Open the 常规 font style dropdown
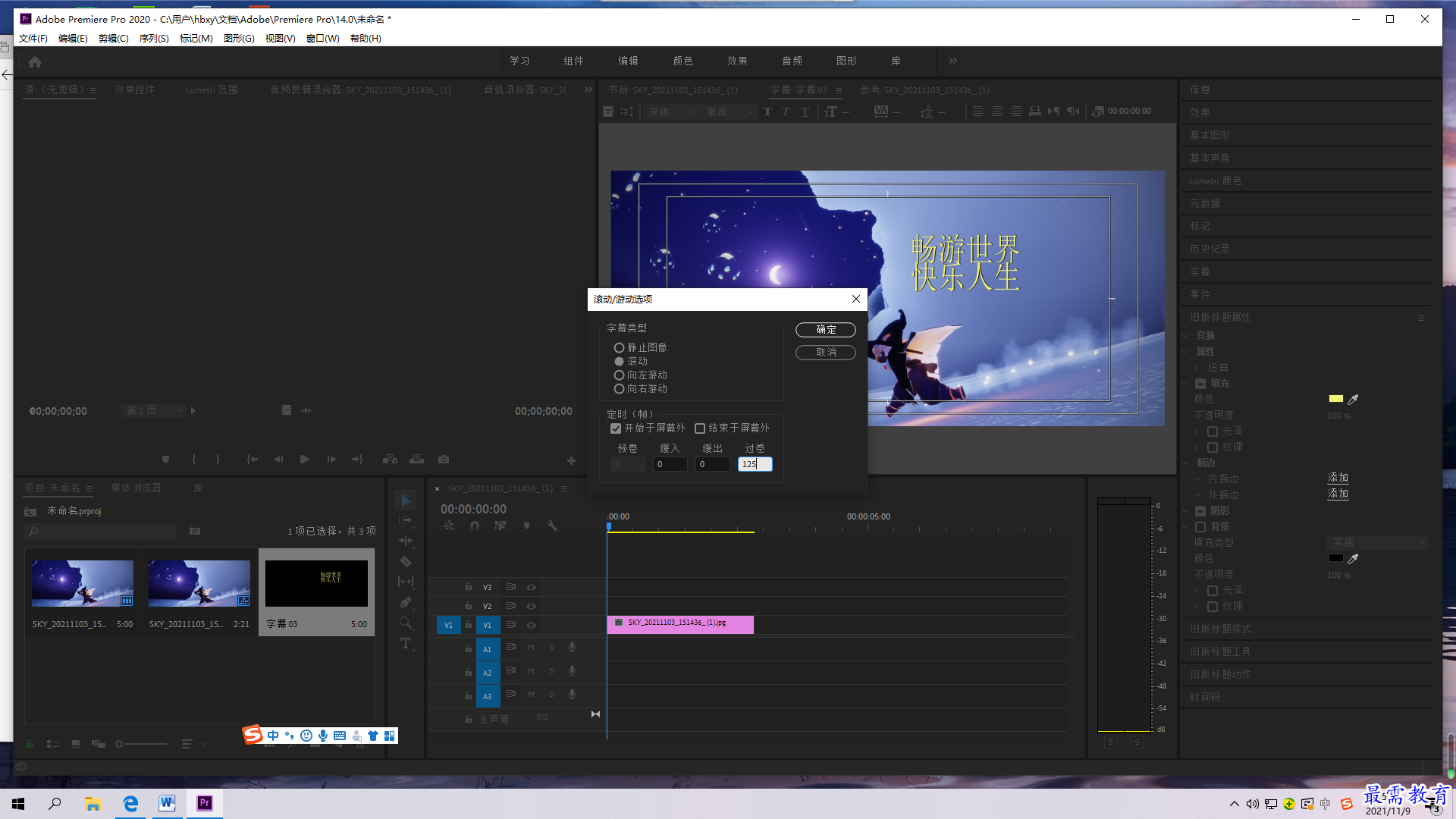 730,112
